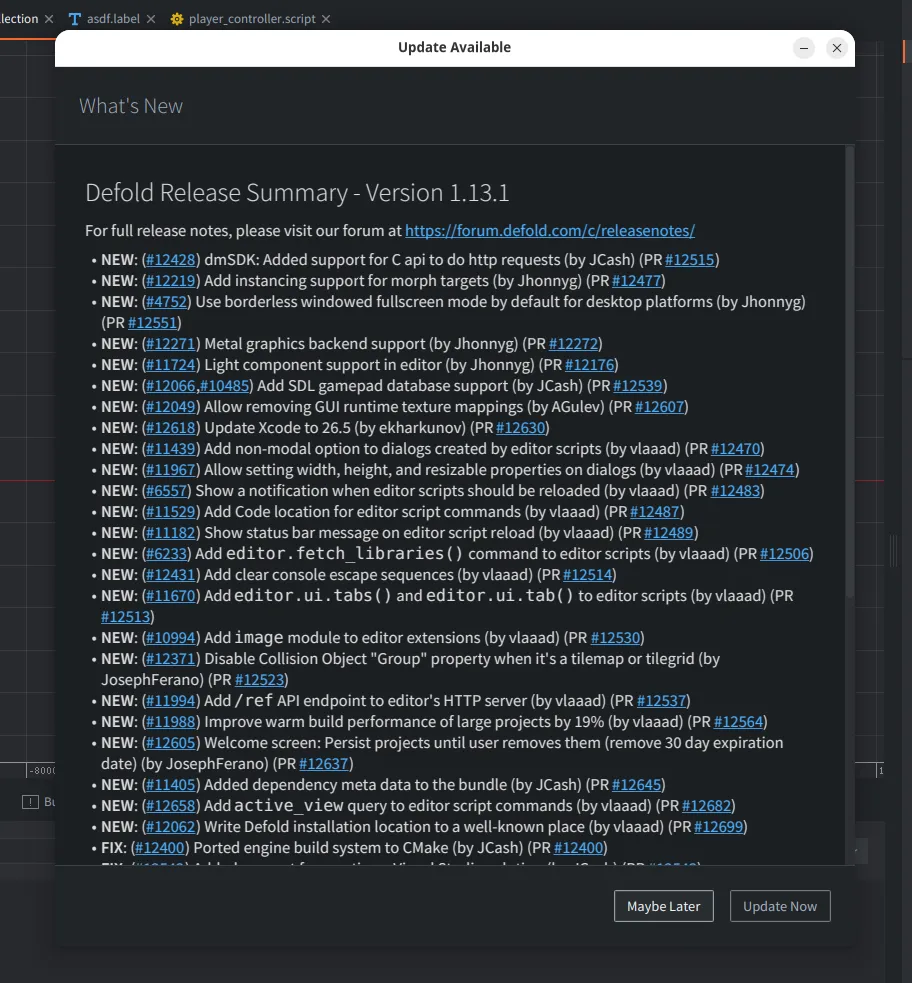Screen dimensions: 912x983
Task: Open PR link #12513
Action: pyautogui.click(x=125, y=617)
